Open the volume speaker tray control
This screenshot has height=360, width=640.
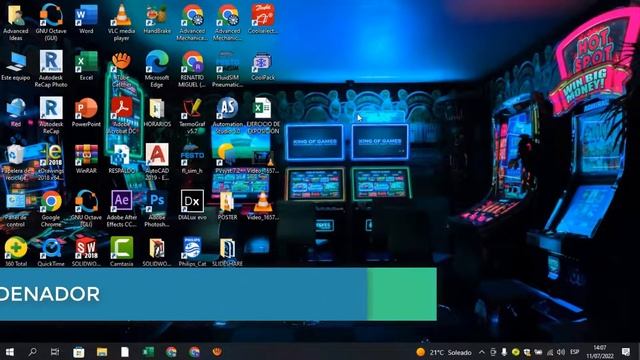[x=561, y=352]
